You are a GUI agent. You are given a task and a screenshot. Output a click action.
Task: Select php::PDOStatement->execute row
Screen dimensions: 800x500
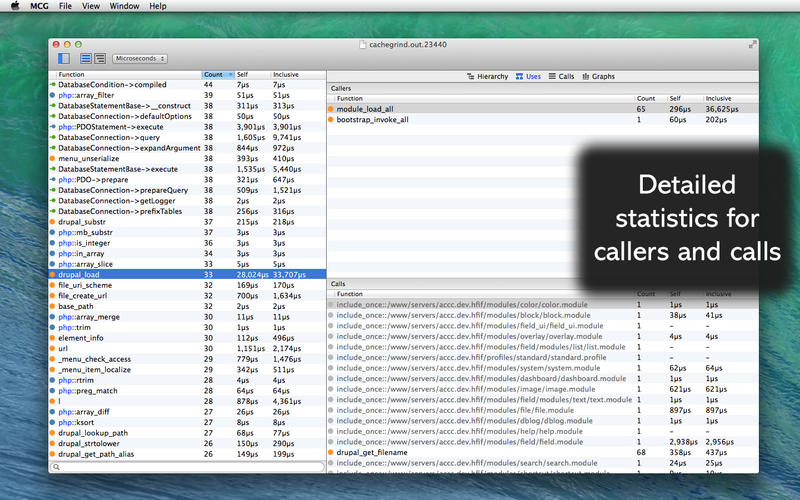click(187, 127)
